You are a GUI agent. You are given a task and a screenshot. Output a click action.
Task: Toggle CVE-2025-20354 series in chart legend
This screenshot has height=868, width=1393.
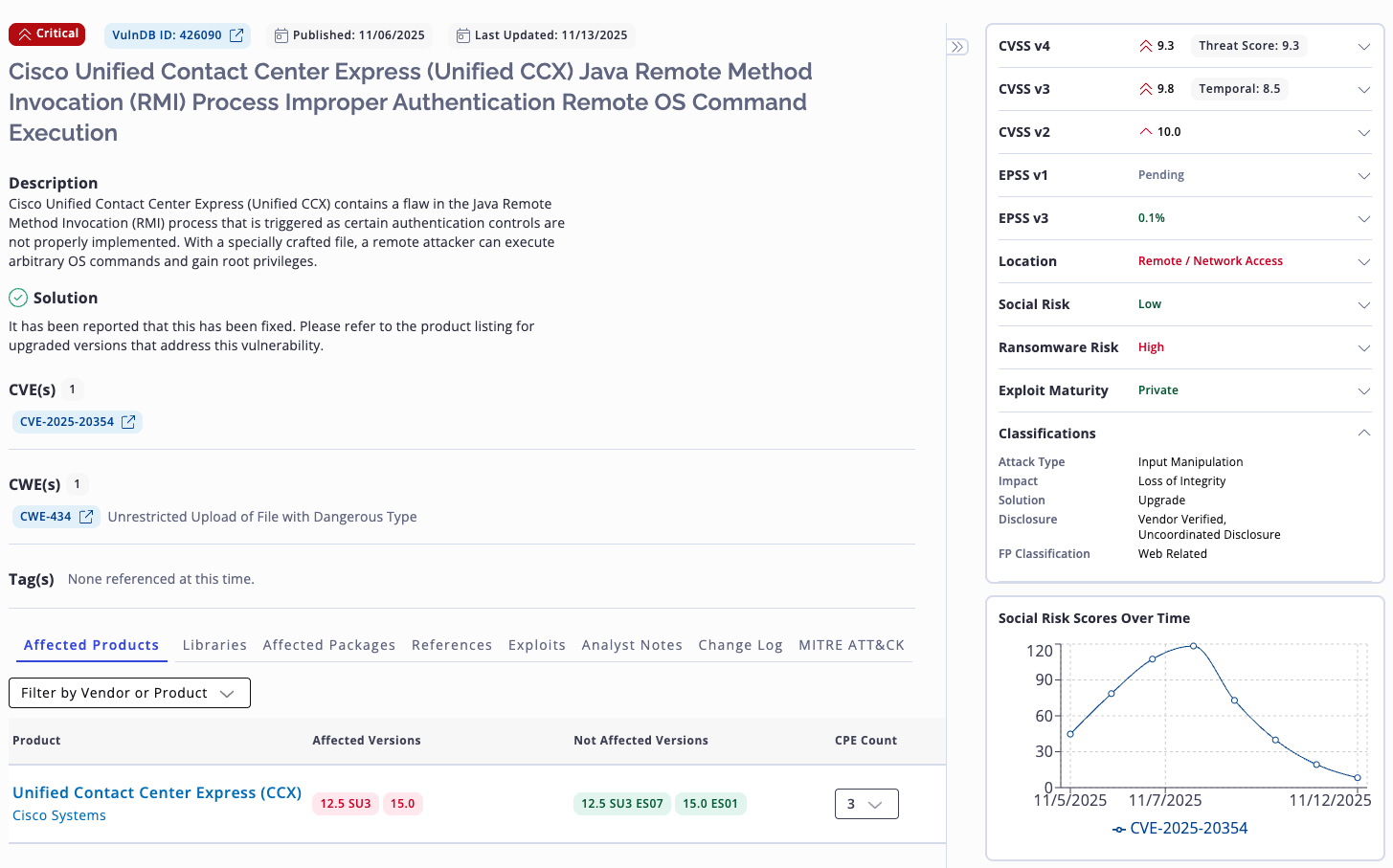(1180, 829)
